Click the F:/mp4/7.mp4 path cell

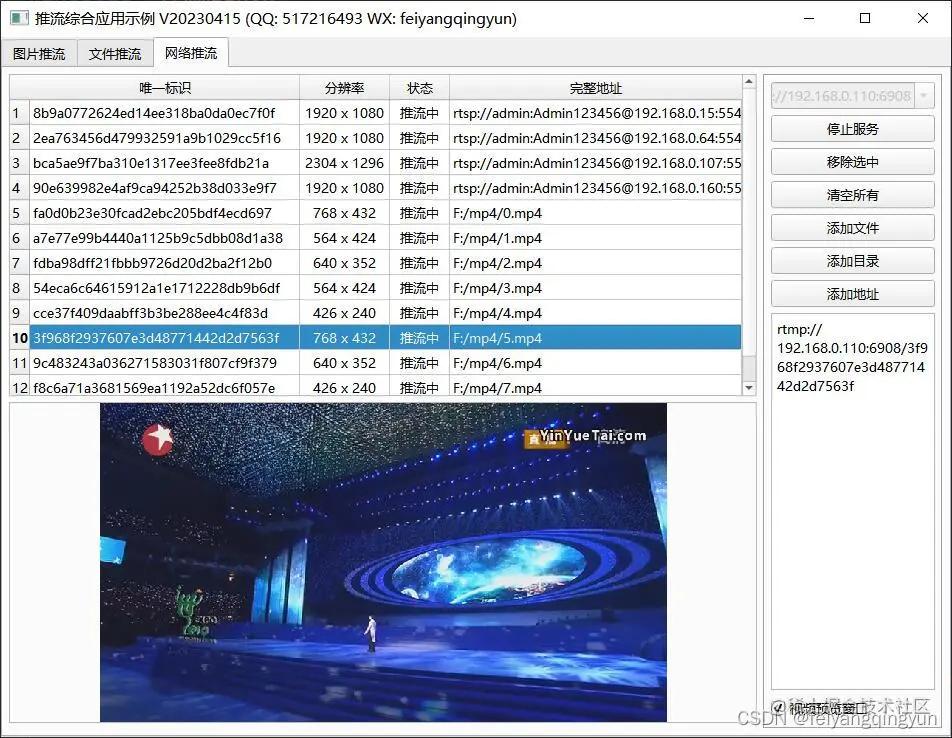[596, 388]
